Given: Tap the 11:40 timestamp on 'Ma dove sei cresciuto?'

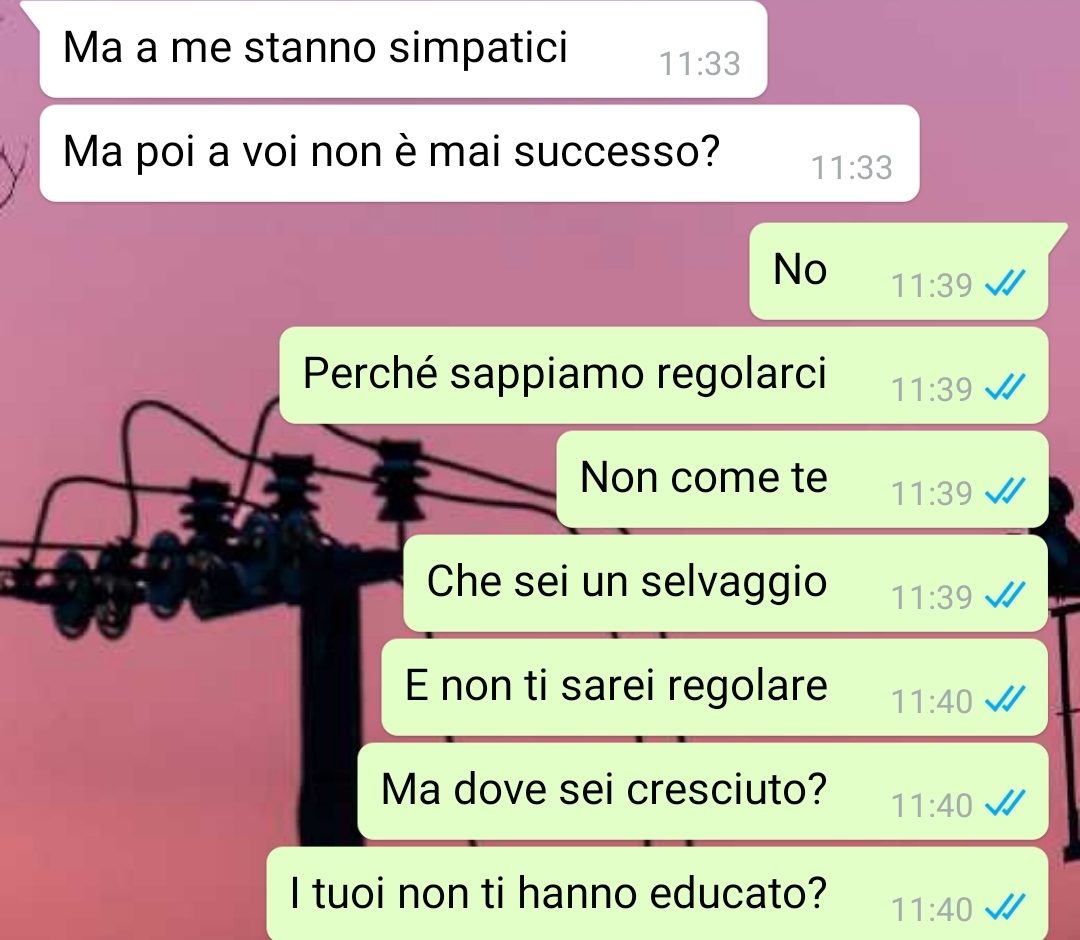Looking at the screenshot, I should (x=931, y=805).
